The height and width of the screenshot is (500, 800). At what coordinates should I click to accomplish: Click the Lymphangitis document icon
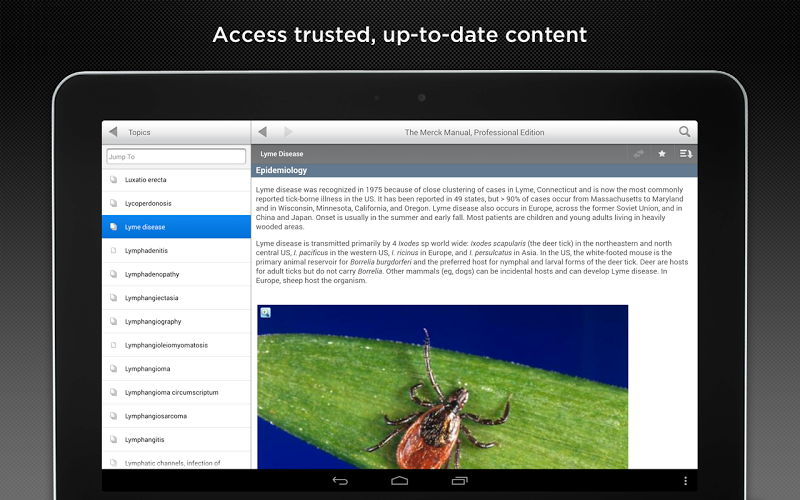pyautogui.click(x=113, y=439)
